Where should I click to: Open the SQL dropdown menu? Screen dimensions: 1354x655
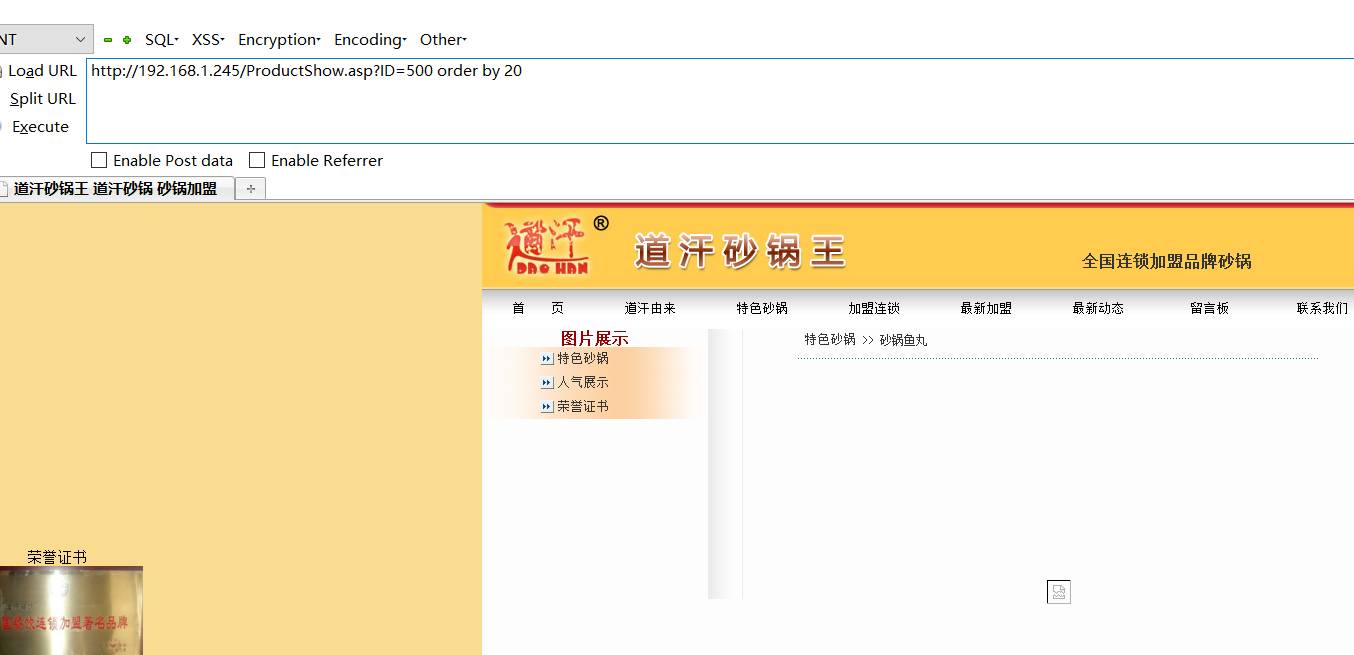tap(162, 40)
